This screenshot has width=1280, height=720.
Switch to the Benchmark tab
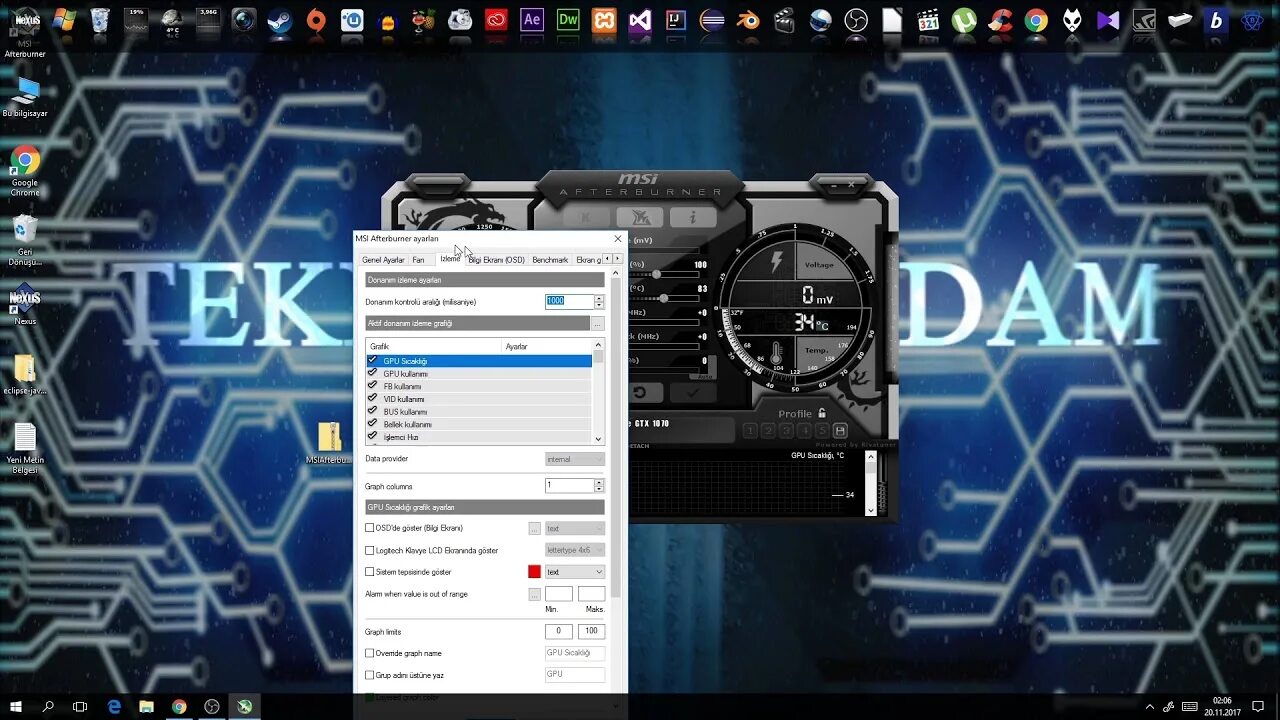pos(550,260)
